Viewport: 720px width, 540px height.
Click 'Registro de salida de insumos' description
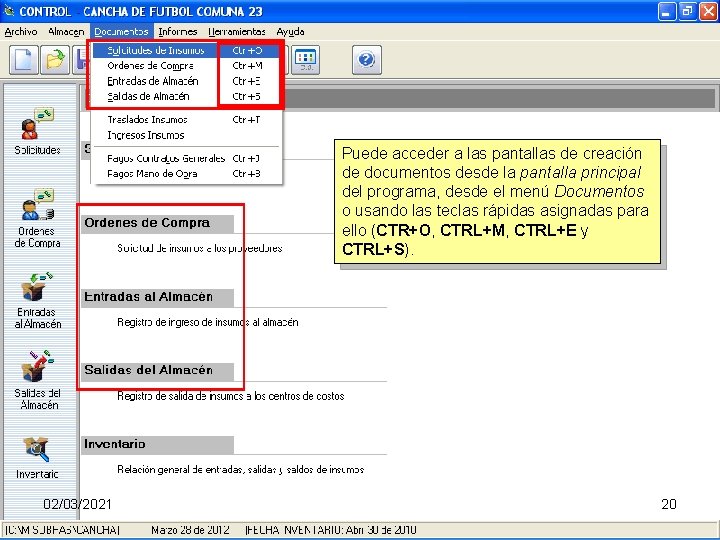(x=231, y=396)
